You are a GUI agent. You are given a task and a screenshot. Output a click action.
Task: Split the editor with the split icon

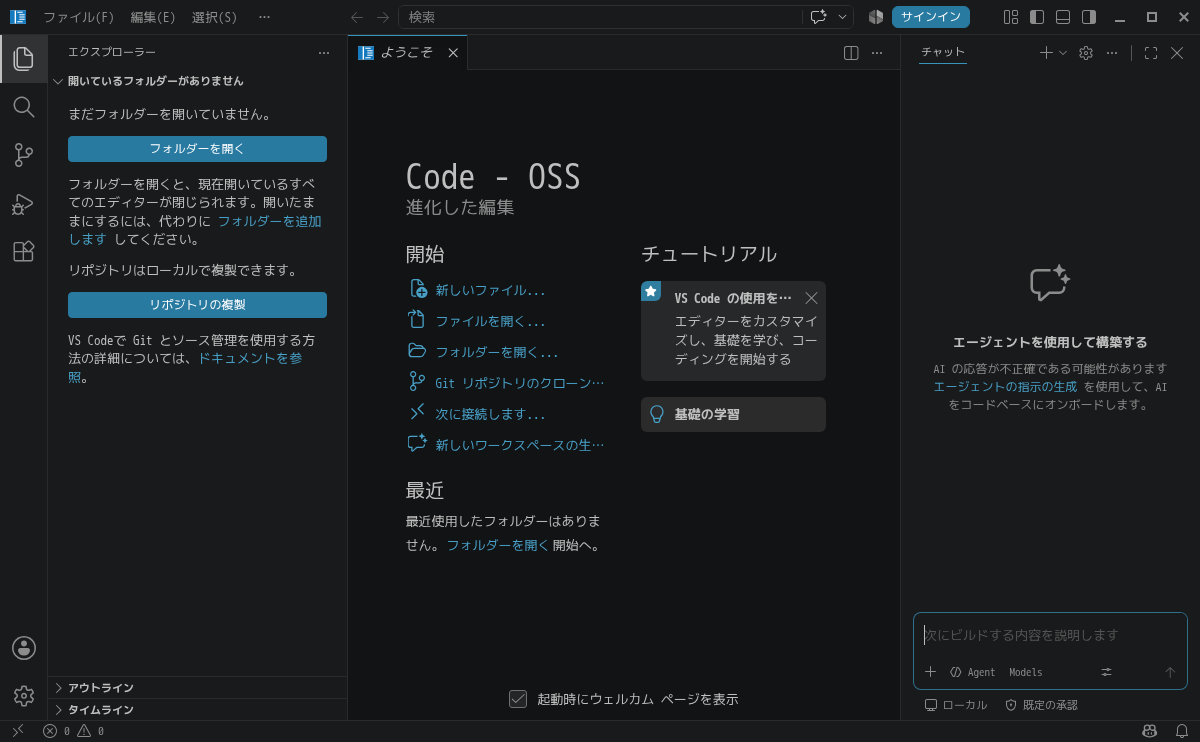(851, 53)
